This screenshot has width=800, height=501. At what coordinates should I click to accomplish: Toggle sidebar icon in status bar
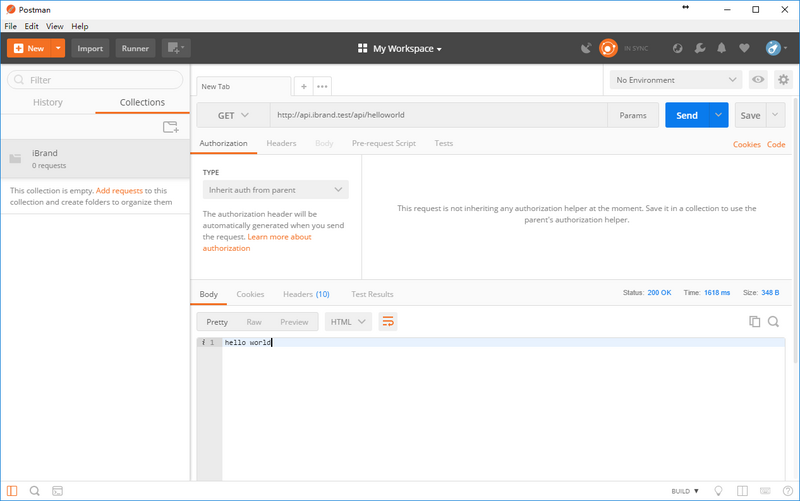(12, 491)
